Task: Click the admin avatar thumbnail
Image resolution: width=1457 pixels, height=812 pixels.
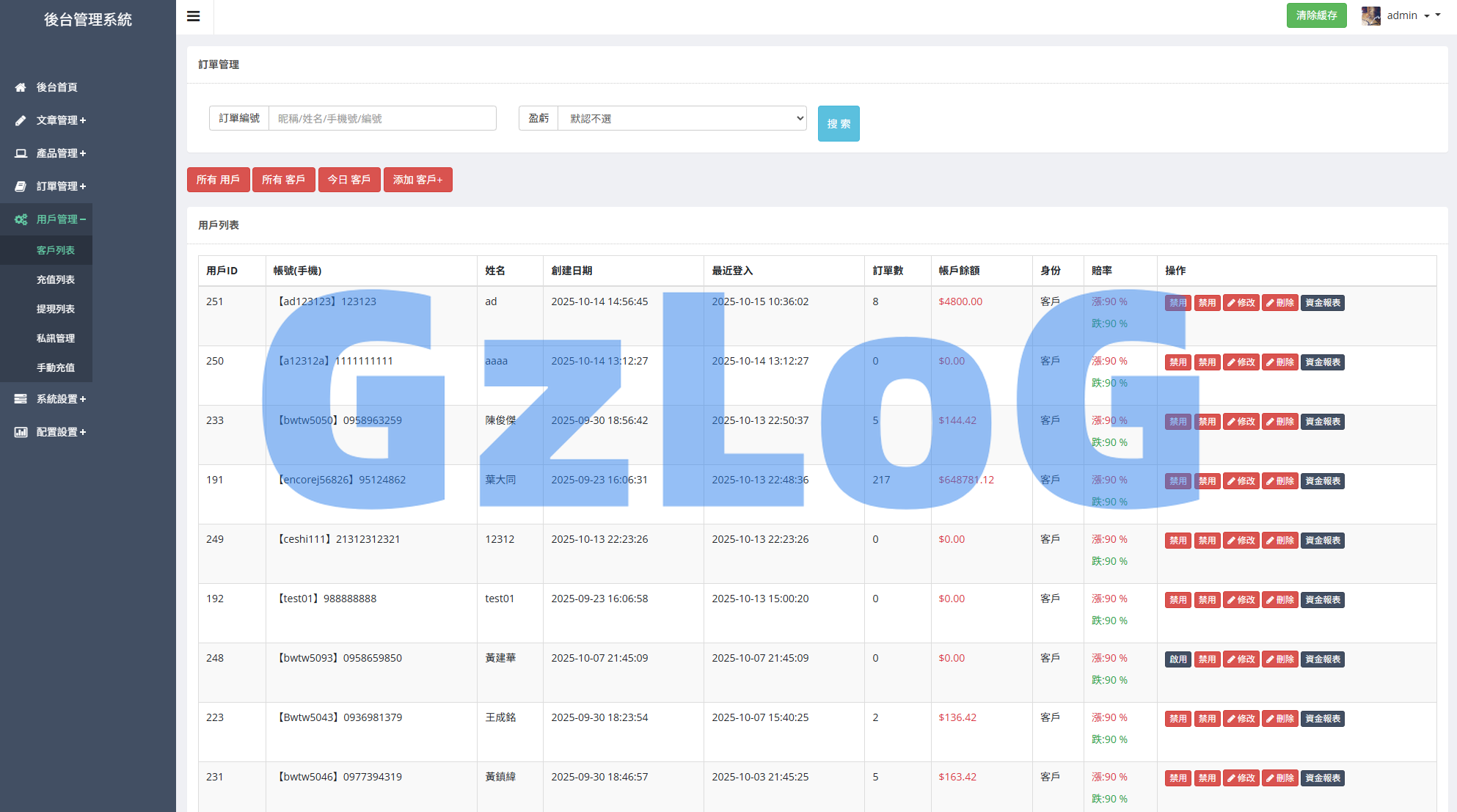Action: tap(1370, 15)
